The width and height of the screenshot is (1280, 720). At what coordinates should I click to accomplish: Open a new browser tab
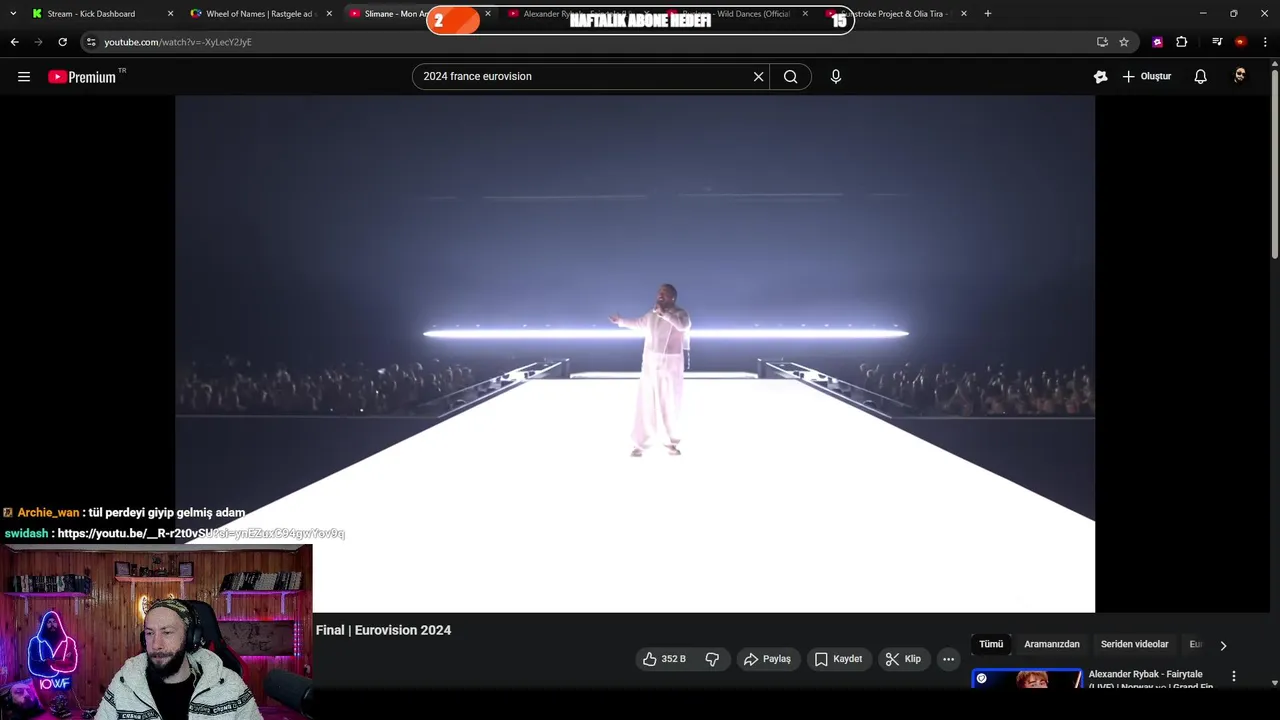click(x=987, y=14)
